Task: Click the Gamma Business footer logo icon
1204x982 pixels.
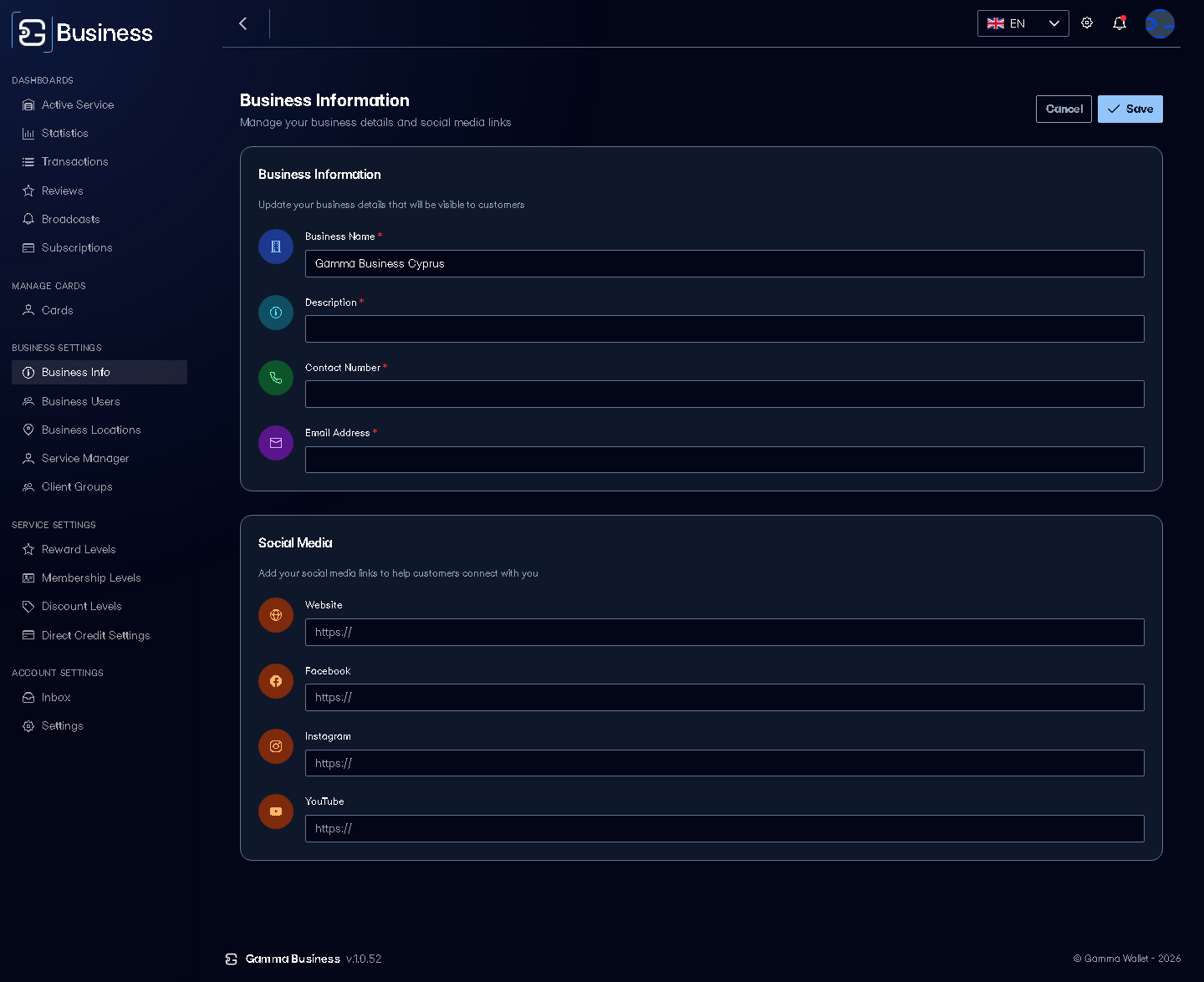Action: pyautogui.click(x=232, y=959)
